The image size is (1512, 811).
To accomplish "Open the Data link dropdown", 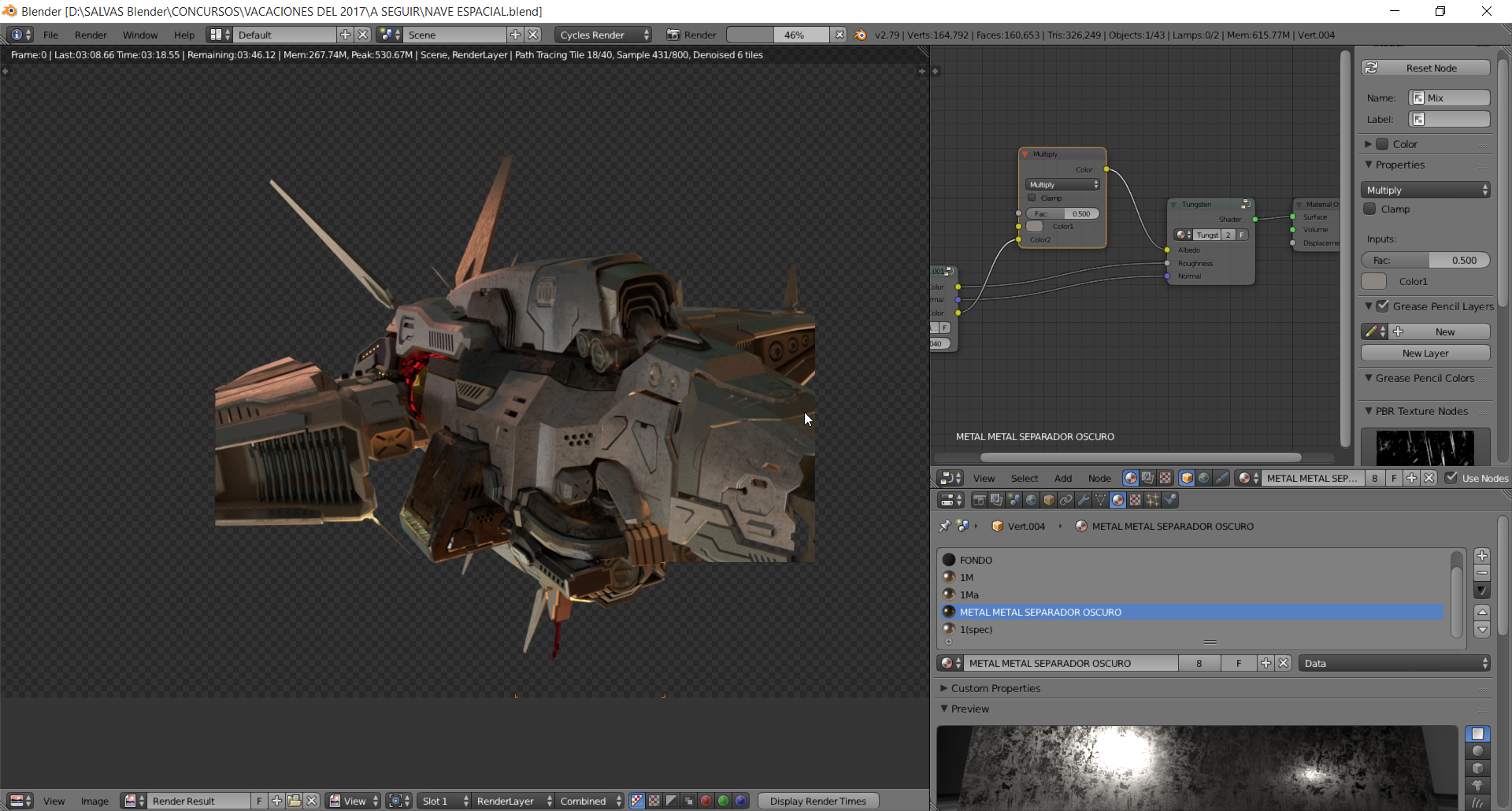I will [1395, 663].
